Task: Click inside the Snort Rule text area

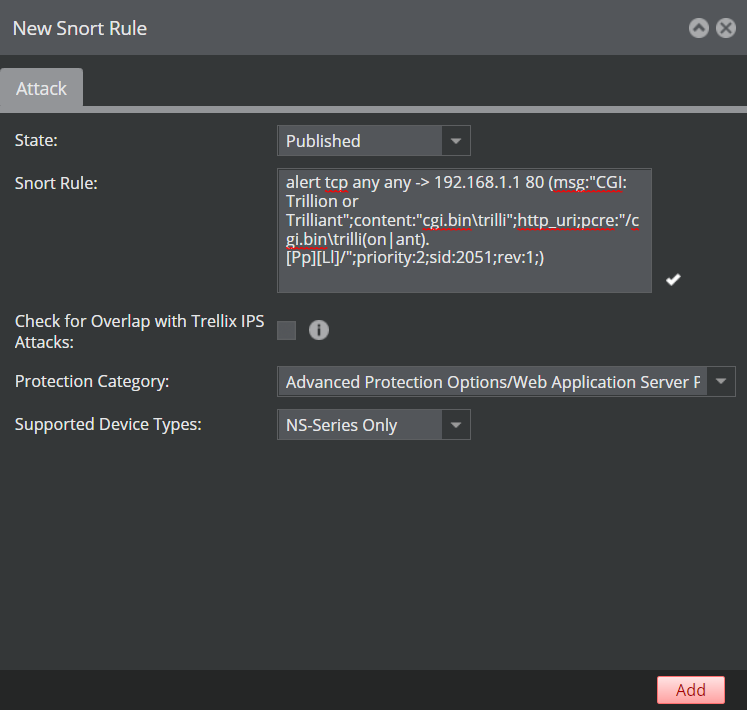Action: click(464, 230)
